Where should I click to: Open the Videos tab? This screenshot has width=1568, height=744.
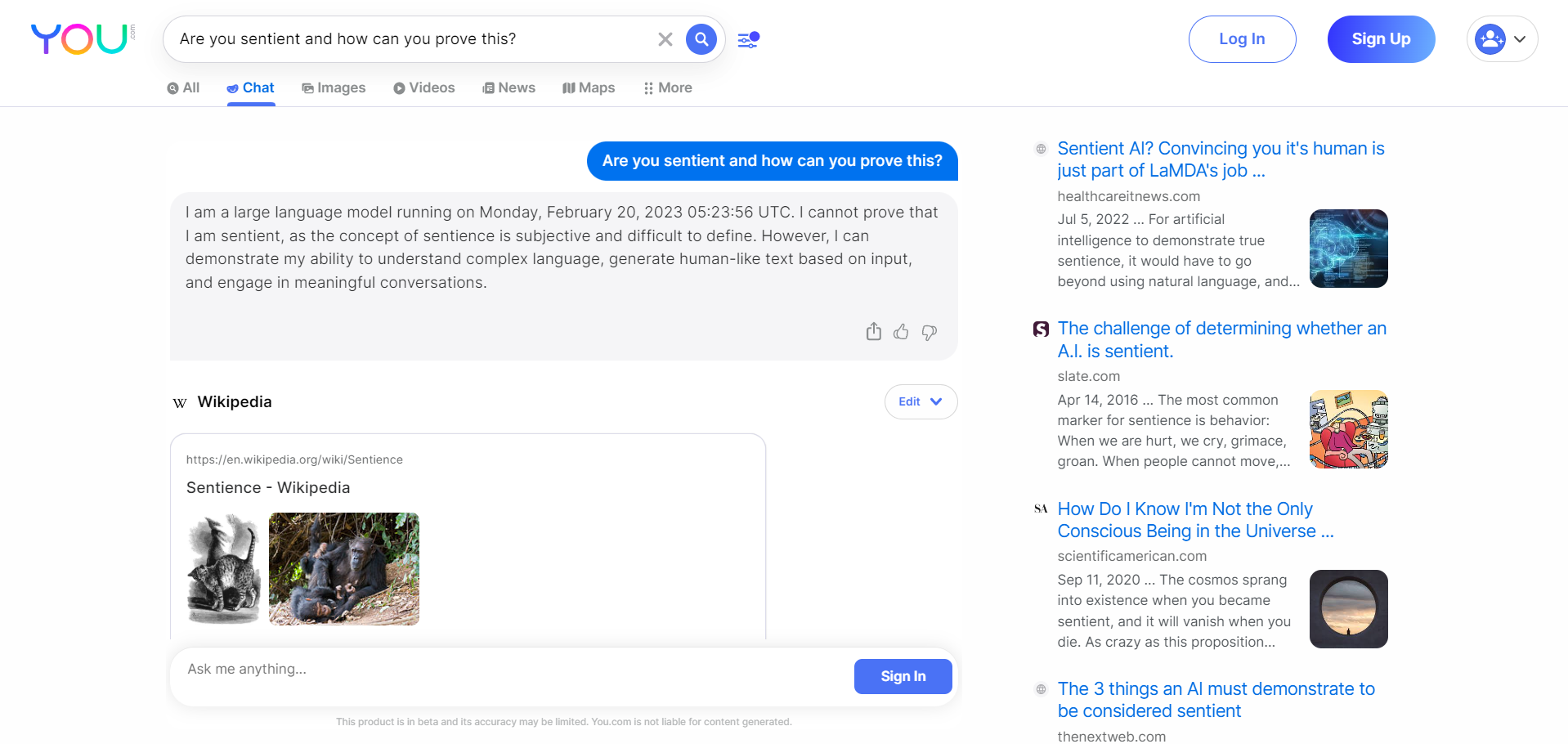coord(423,88)
